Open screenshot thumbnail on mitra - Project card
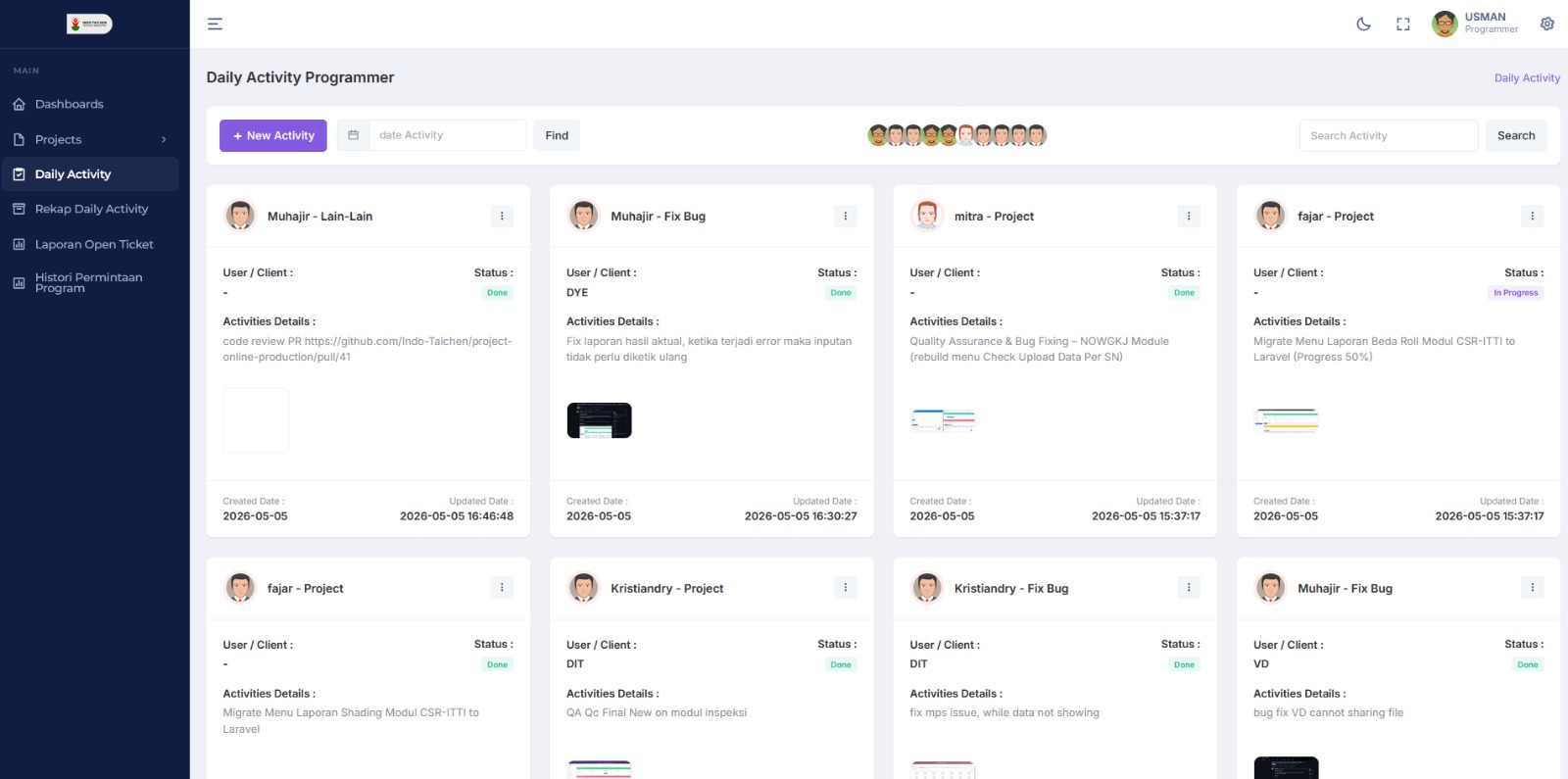 [943, 420]
